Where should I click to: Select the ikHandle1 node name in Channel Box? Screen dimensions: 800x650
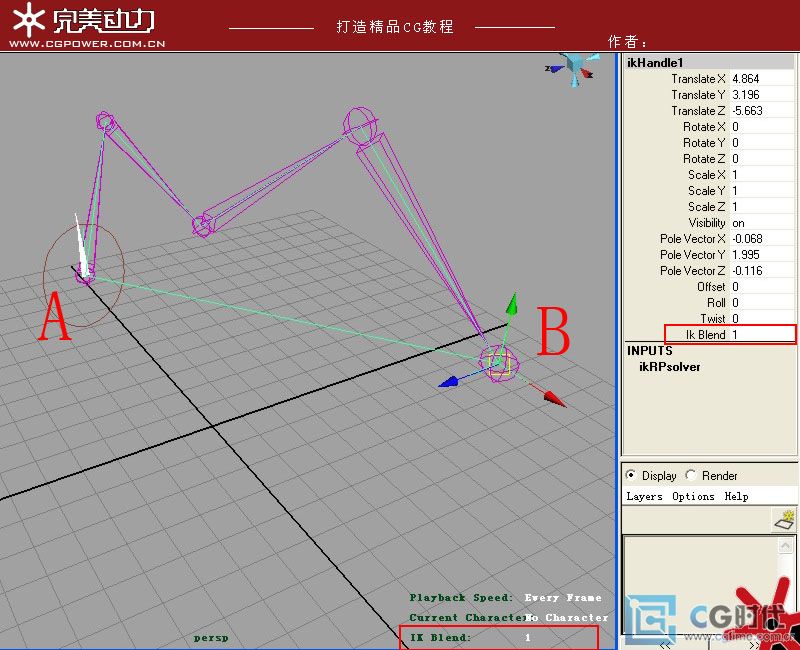[655, 62]
